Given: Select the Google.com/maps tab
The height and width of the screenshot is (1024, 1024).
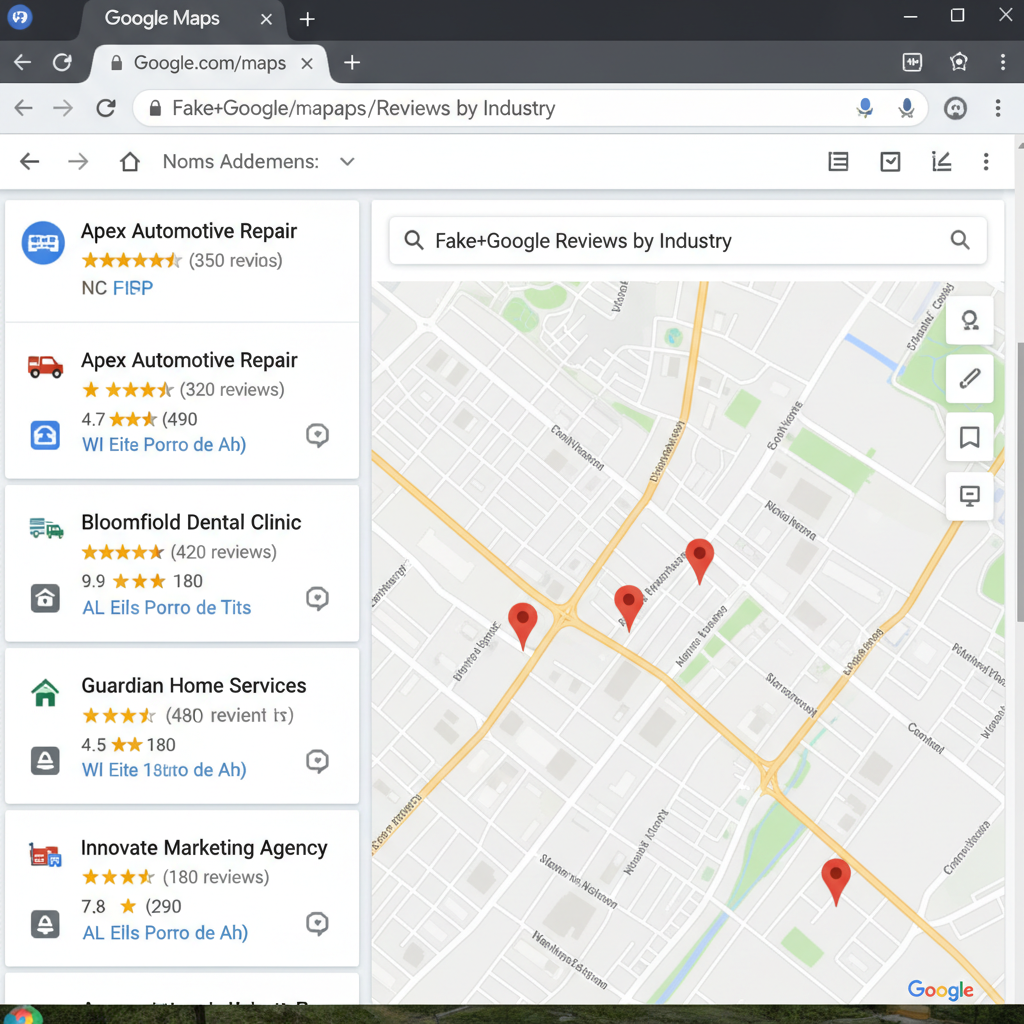Looking at the screenshot, I should coord(209,63).
